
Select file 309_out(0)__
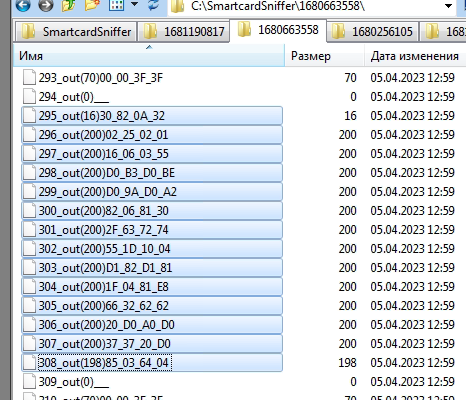coord(152,382)
